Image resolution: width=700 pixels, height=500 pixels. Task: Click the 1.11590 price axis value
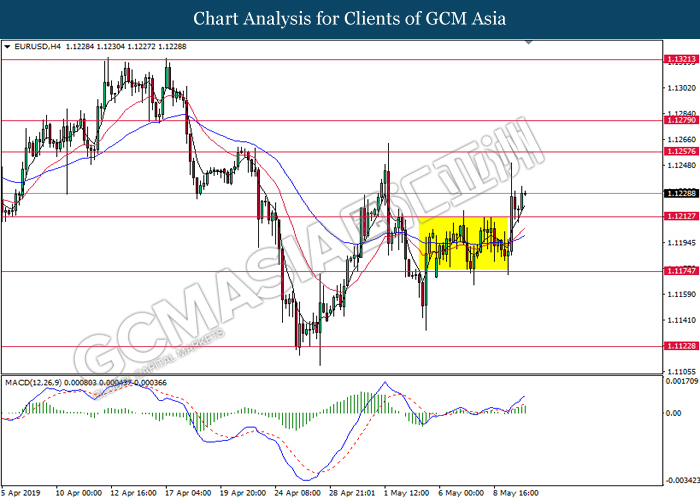[681, 294]
